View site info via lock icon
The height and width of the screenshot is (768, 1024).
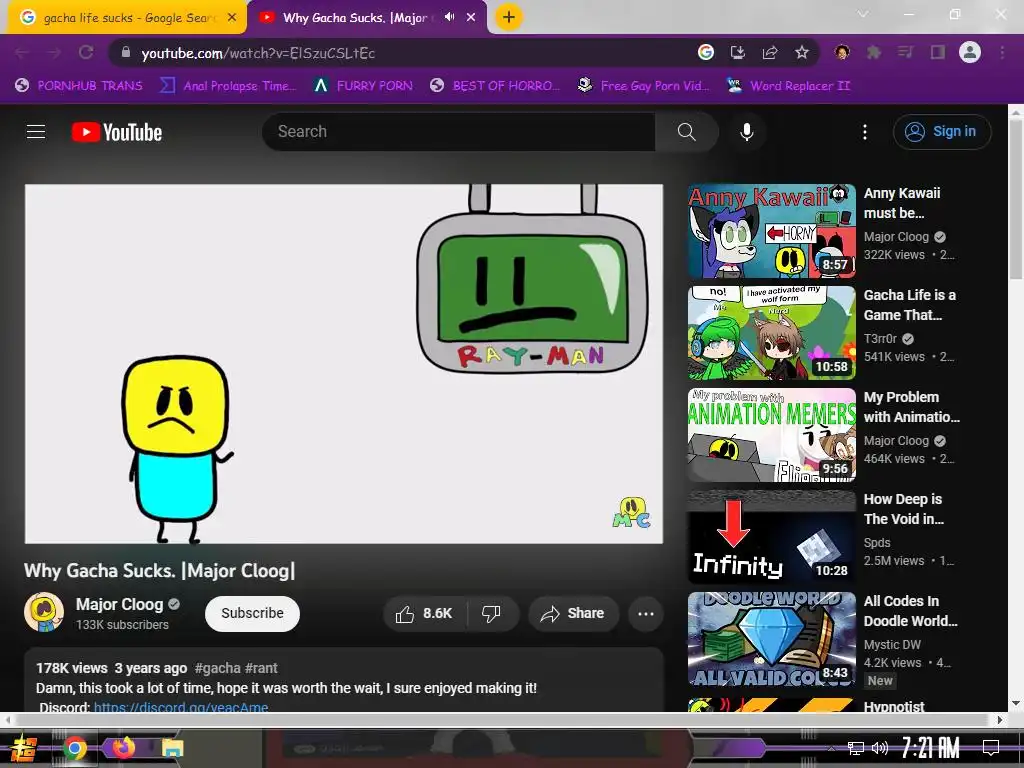pyautogui.click(x=126, y=53)
